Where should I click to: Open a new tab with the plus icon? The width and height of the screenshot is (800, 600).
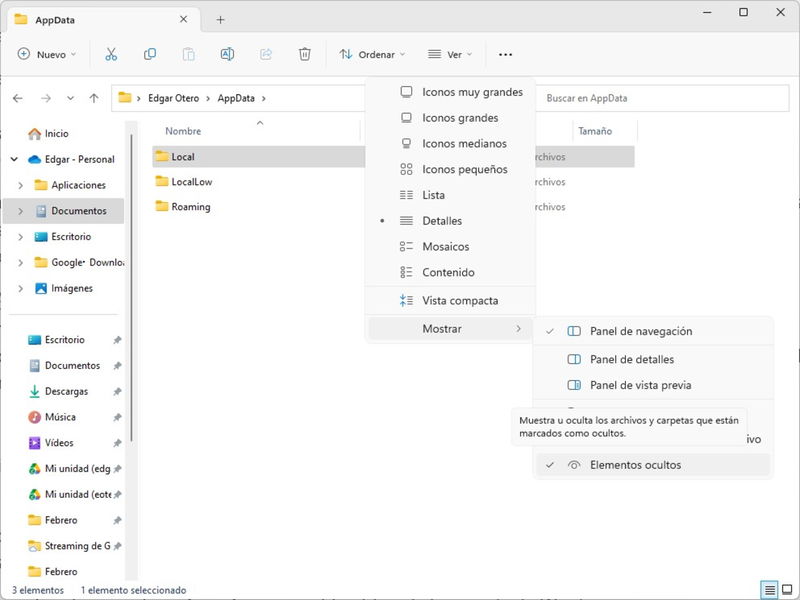218,19
